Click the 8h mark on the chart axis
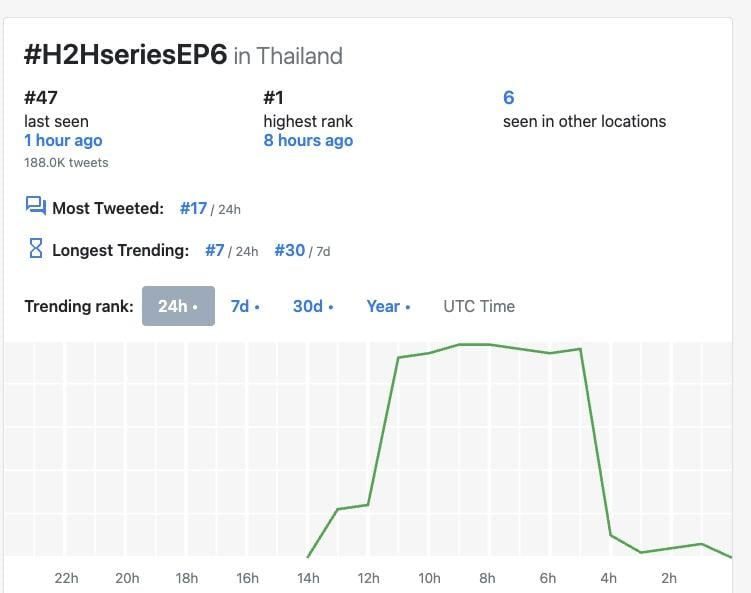Viewport: 751px width, 593px height. (487, 578)
